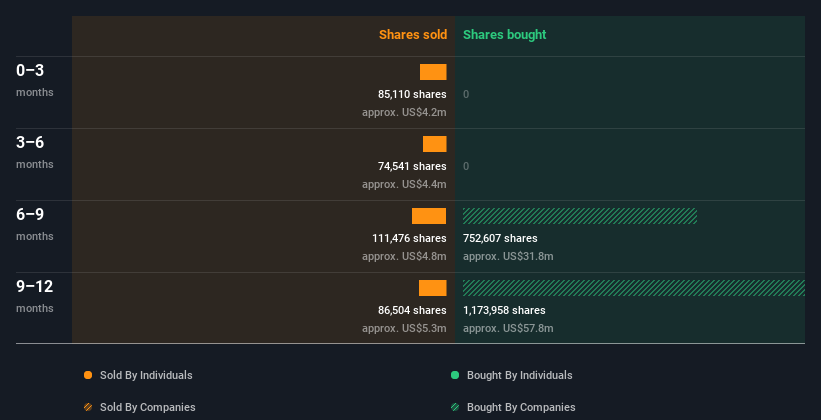Click the 6–9 months row label

point(35,224)
